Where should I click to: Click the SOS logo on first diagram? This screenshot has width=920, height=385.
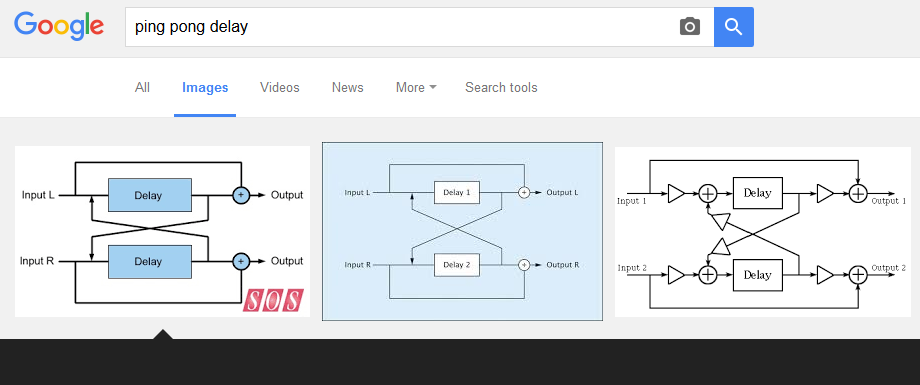(273, 300)
